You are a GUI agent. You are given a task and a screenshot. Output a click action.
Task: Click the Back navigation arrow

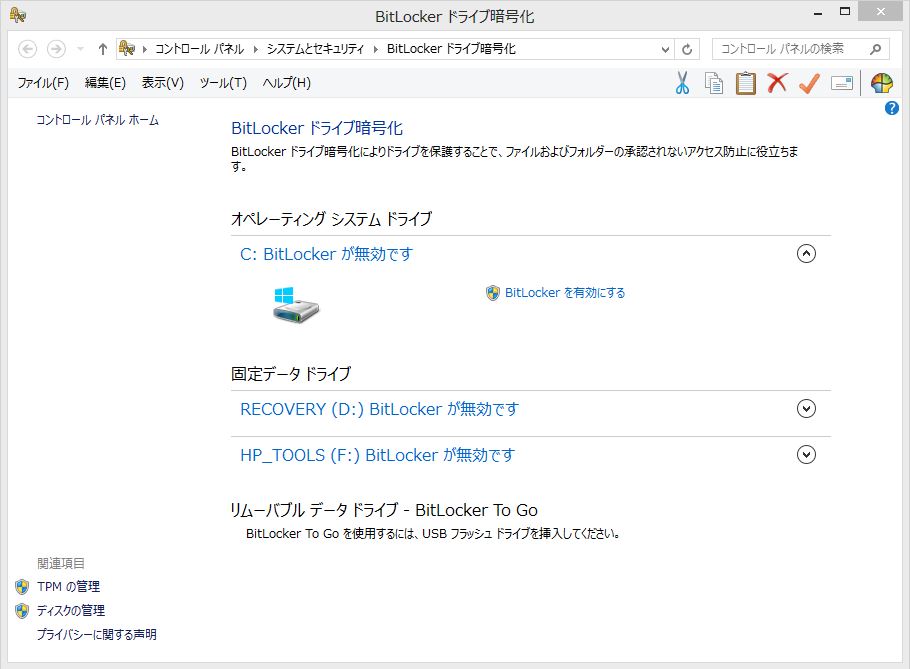(x=27, y=49)
